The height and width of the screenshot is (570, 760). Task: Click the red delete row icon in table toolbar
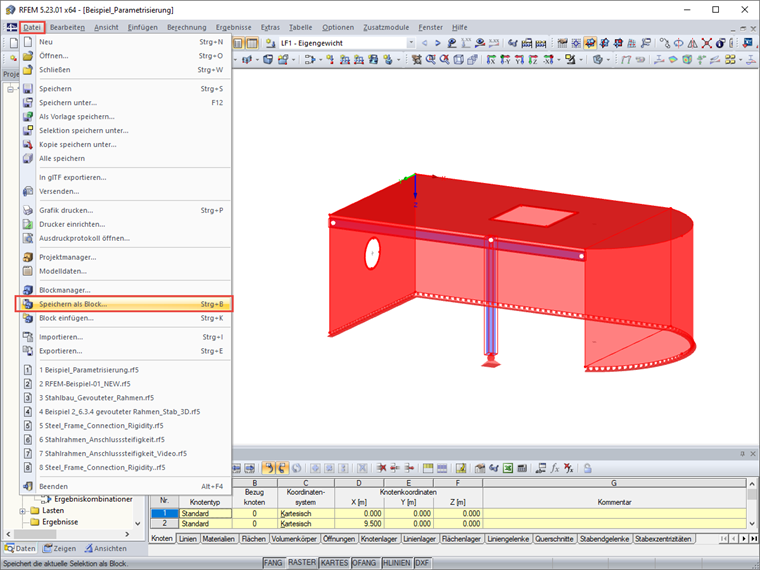tap(381, 468)
